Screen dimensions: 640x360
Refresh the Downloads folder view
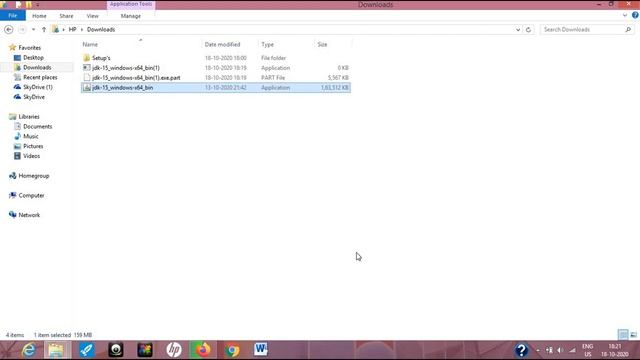(529, 29)
